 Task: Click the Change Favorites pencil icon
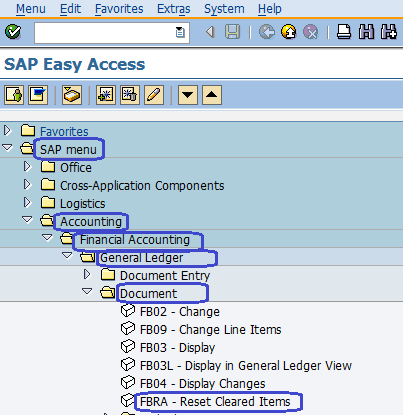[154, 95]
